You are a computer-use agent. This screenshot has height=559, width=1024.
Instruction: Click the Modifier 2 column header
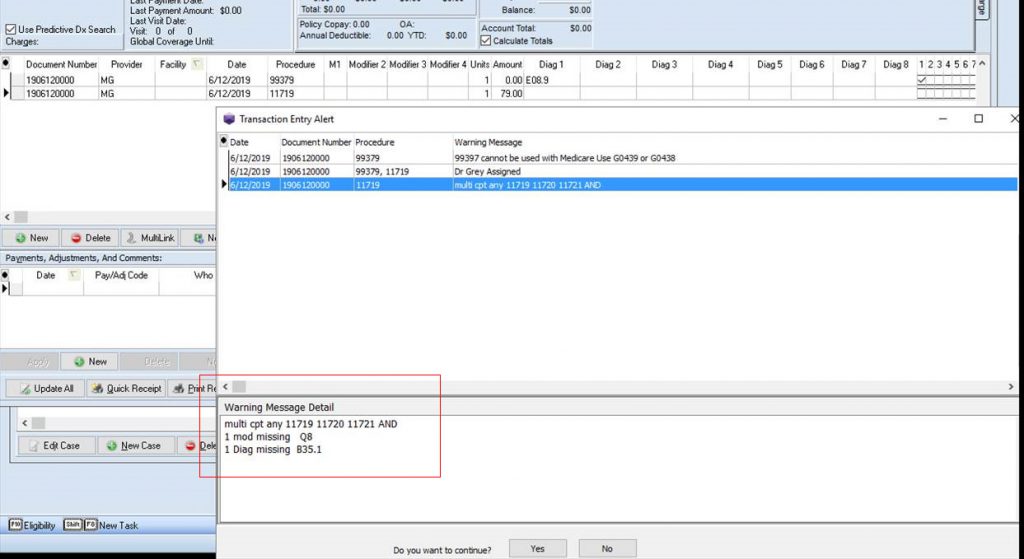(367, 65)
